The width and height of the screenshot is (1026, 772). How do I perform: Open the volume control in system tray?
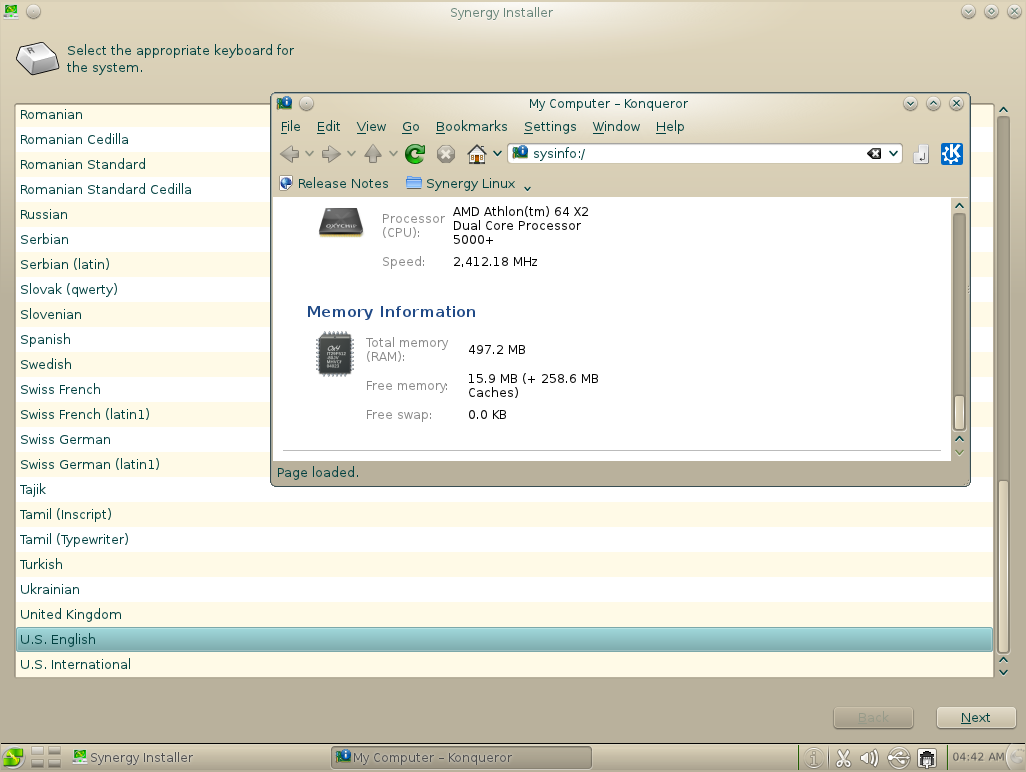pos(868,758)
